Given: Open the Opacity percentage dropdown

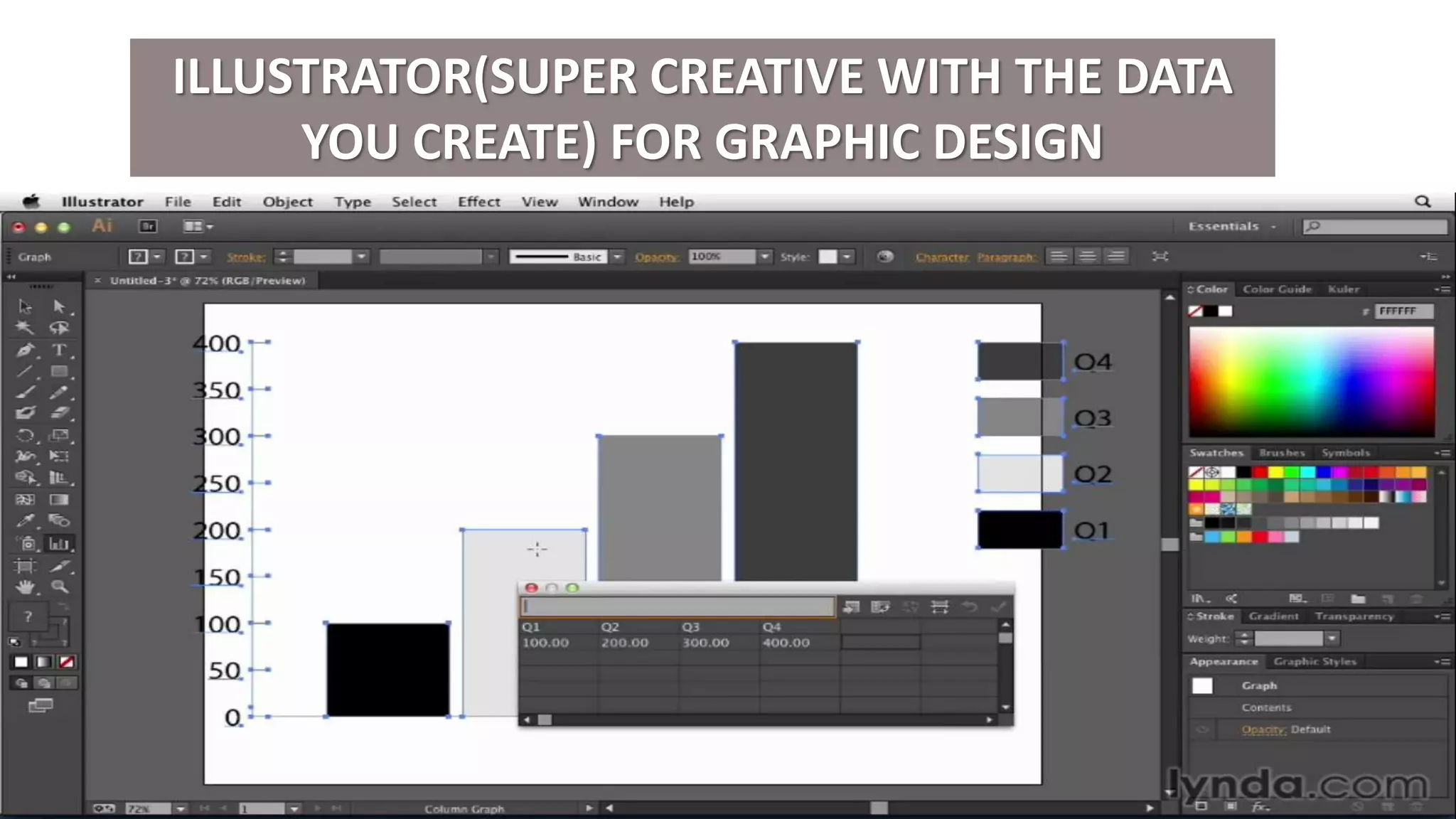Looking at the screenshot, I should tap(765, 257).
